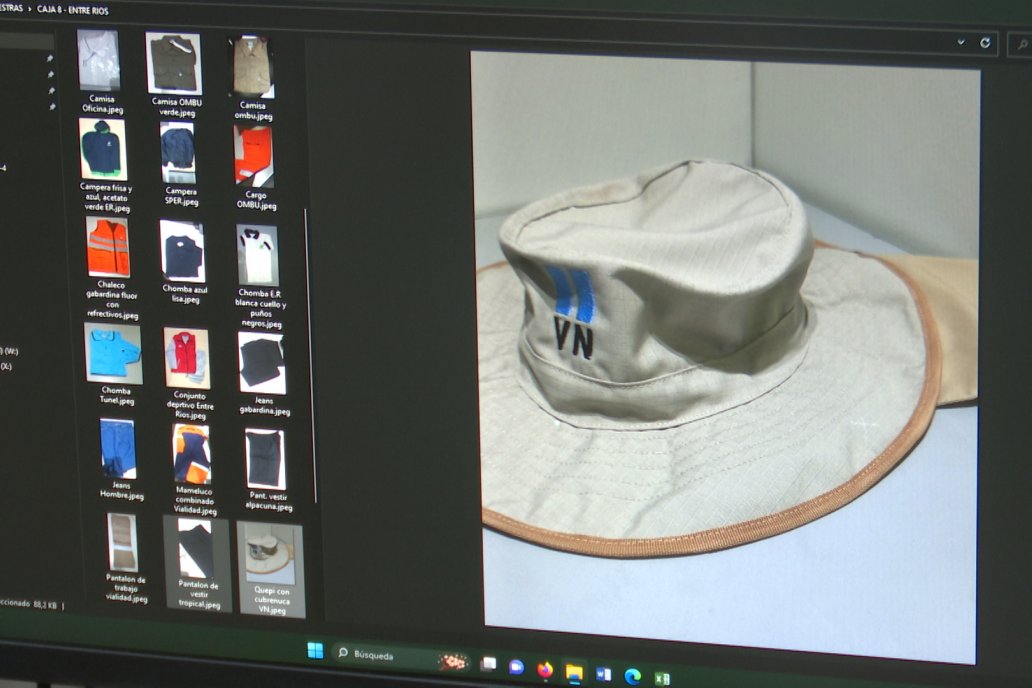
Task: Click the File Explorer taskbar icon
Action: click(574, 672)
